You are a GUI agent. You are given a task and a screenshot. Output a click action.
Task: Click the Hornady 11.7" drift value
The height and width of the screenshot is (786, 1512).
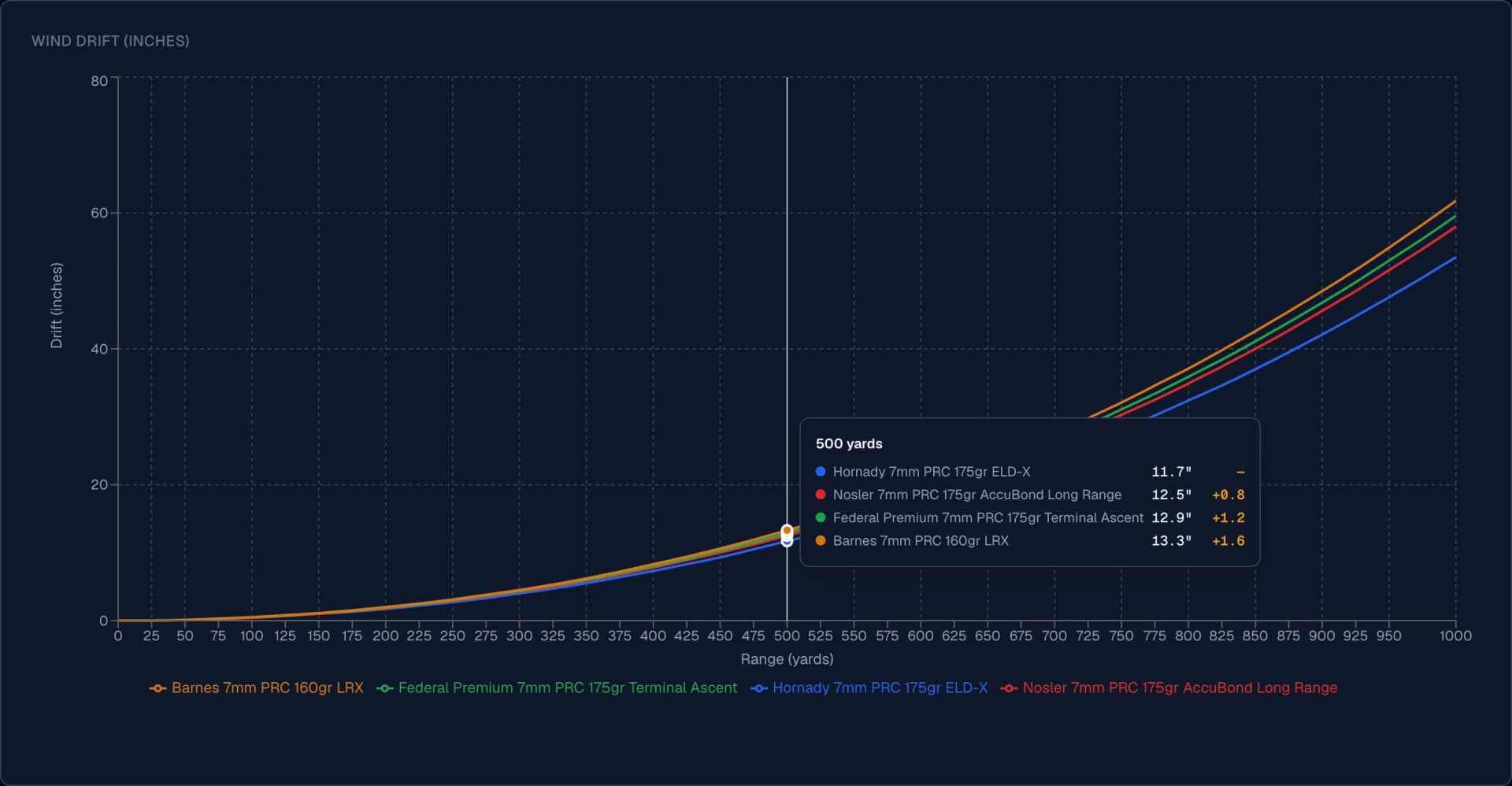click(1172, 472)
